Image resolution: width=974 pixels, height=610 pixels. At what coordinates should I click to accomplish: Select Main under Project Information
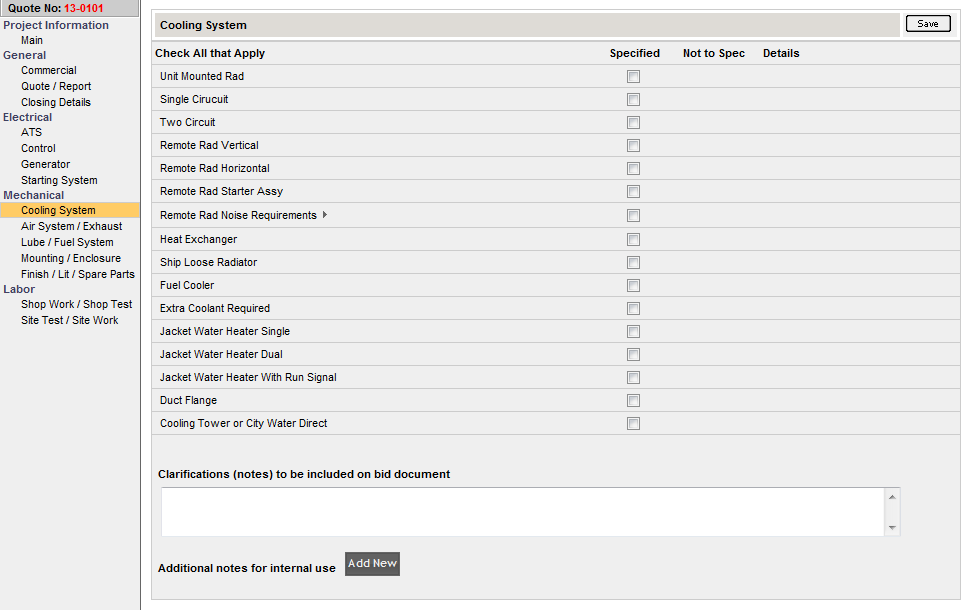(x=32, y=41)
